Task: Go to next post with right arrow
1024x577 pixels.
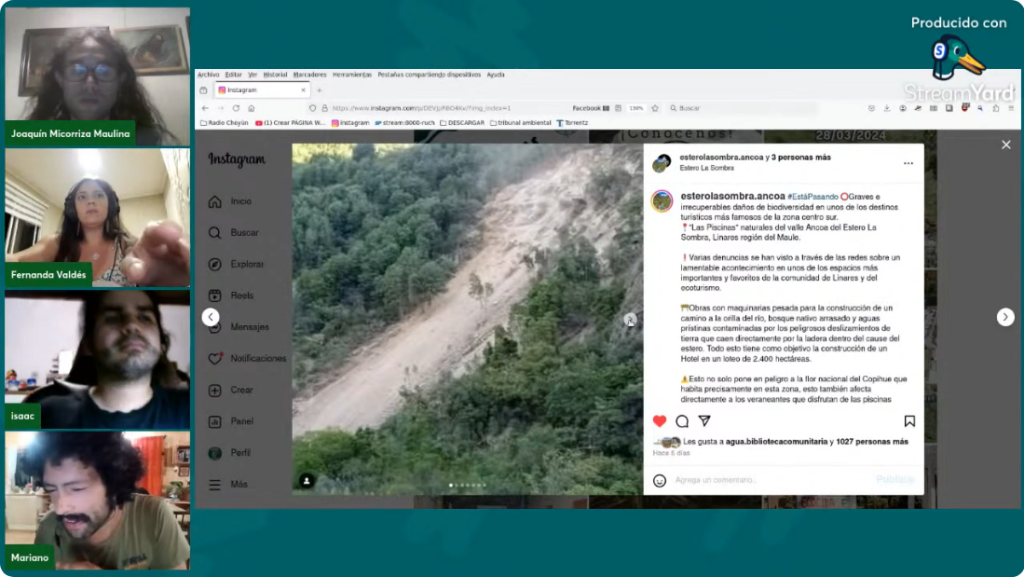Action: click(x=1005, y=317)
